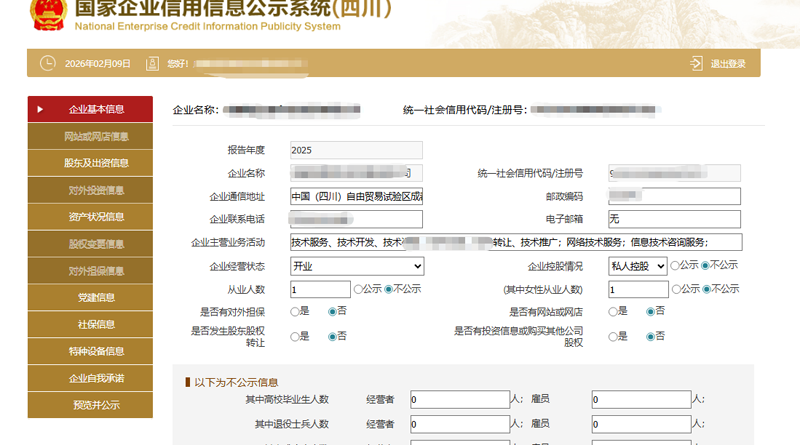This screenshot has height=445, width=800.
Task: Click the 电子邮箱 field showing 无
Action: [674, 219]
